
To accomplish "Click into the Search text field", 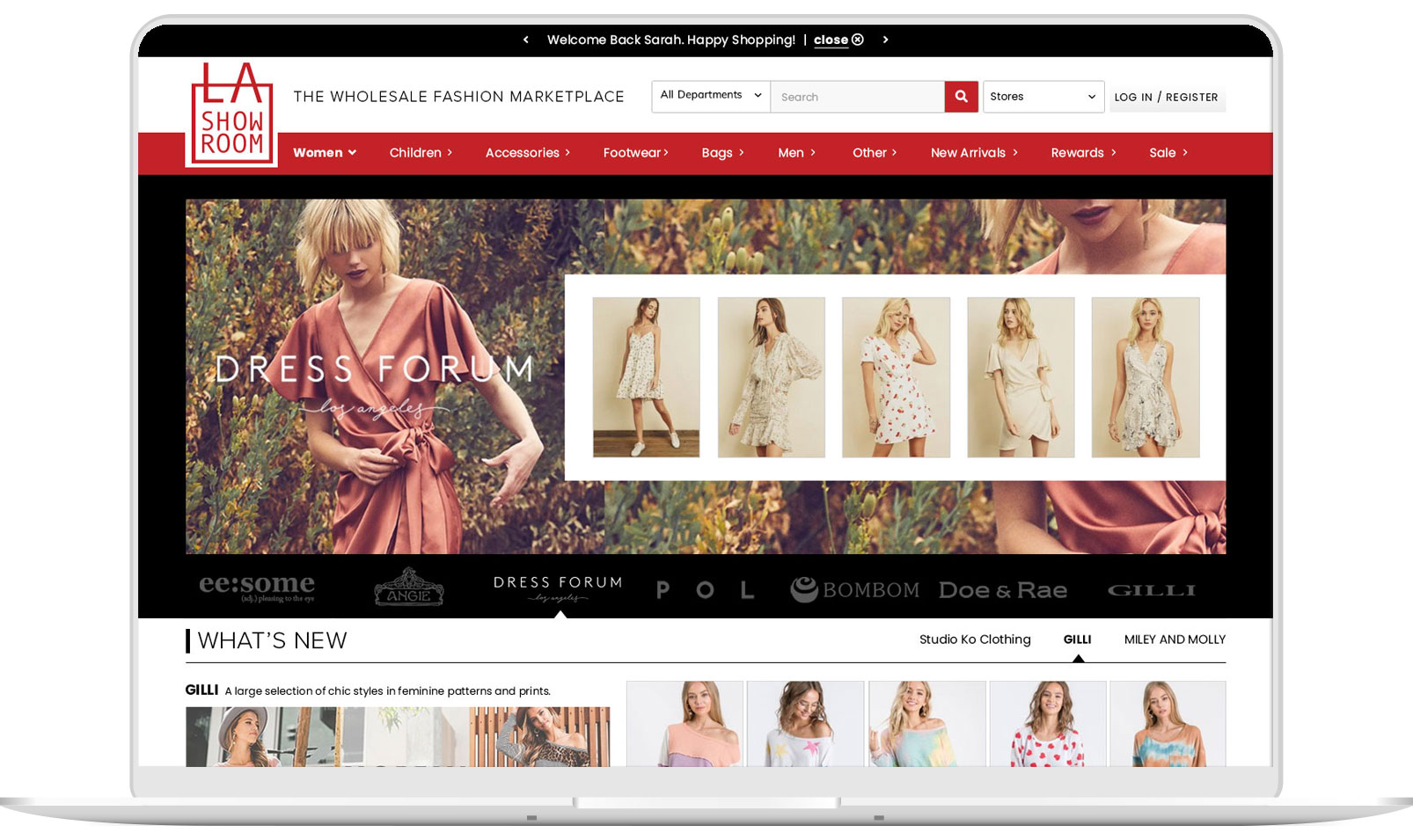I will (857, 97).
